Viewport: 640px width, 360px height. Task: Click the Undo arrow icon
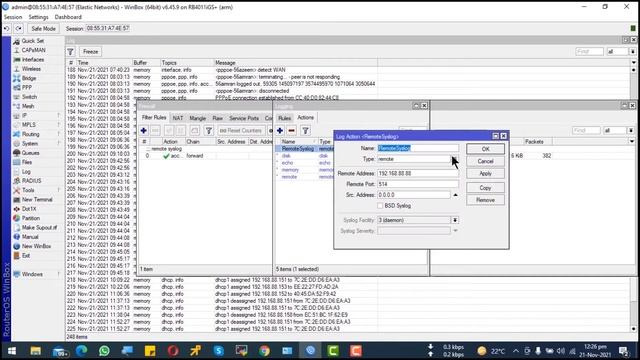7,29
